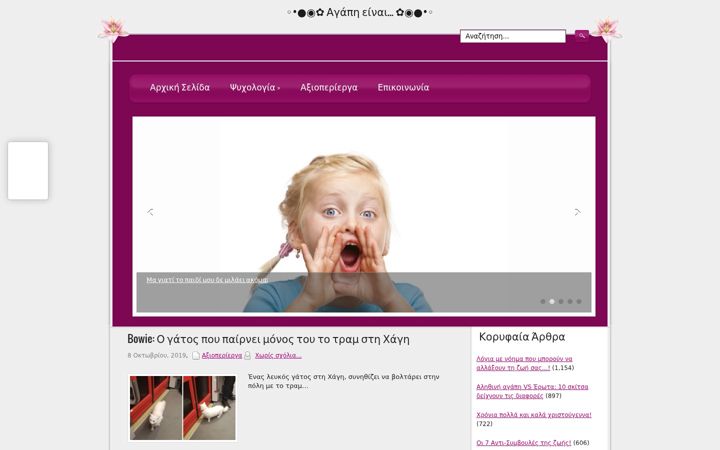This screenshot has height=450, width=720.
Task: Select the fourth slider pagination dot
Action: [570, 301]
